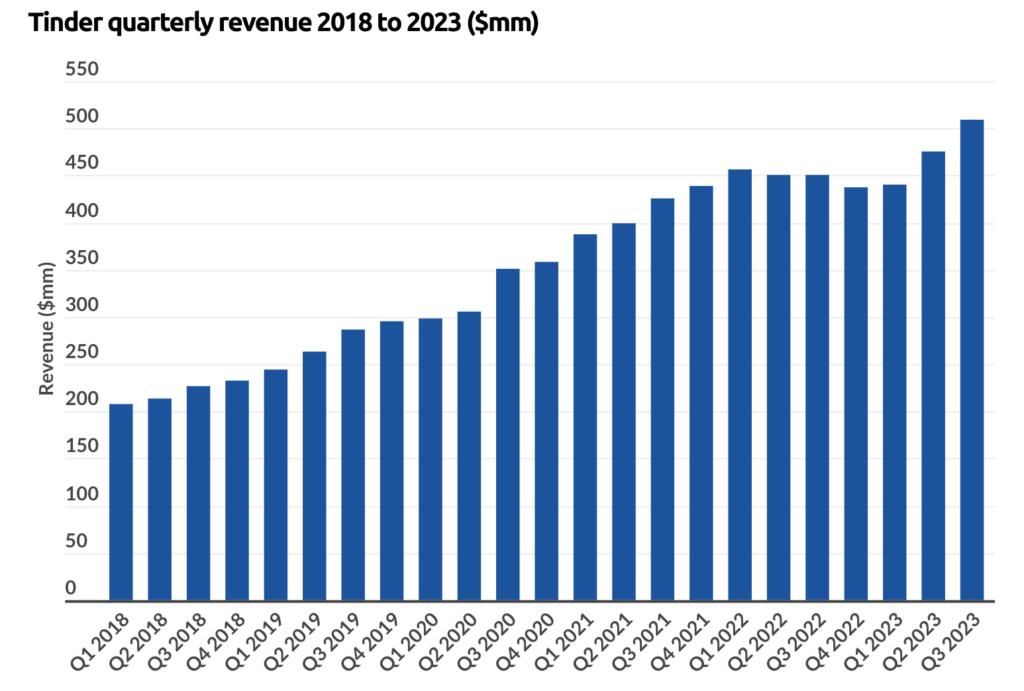Click the Q3 2022 revenue bar
Viewport: 1024px width, 691px height.
pyautogui.click(x=818, y=388)
